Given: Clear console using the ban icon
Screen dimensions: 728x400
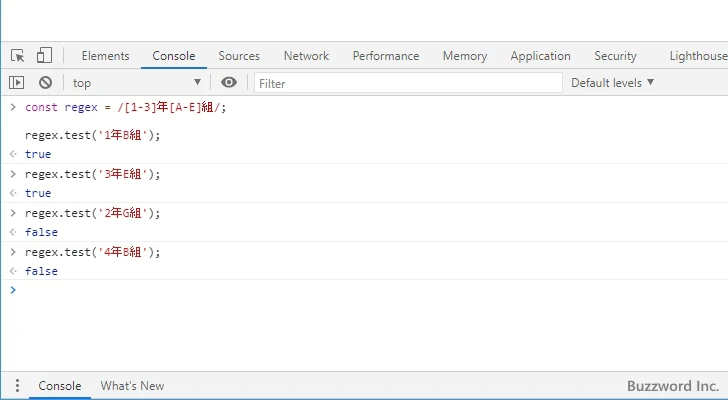Looking at the screenshot, I should point(45,83).
